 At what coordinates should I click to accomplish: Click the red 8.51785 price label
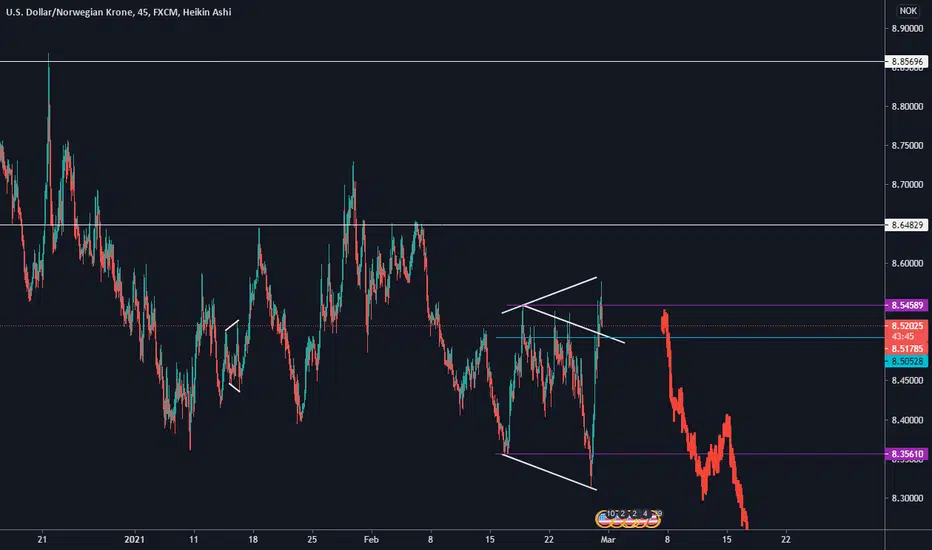click(x=907, y=348)
